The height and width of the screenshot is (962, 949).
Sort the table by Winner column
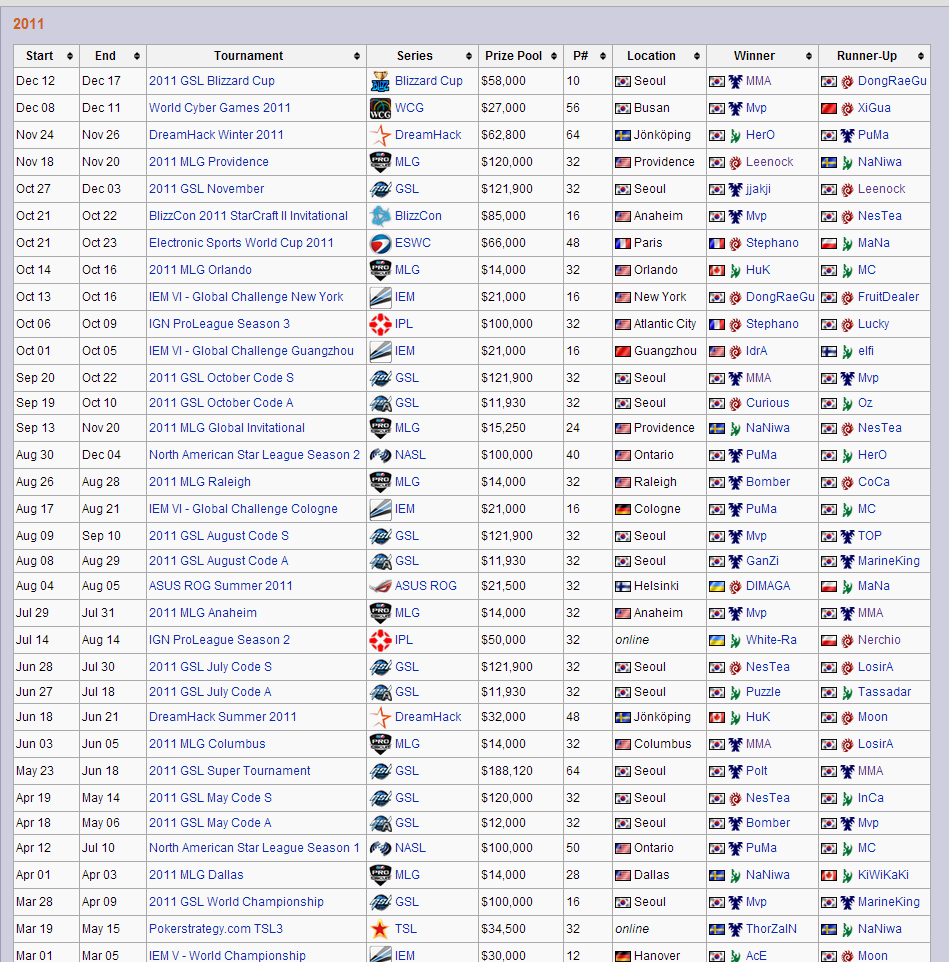point(808,56)
